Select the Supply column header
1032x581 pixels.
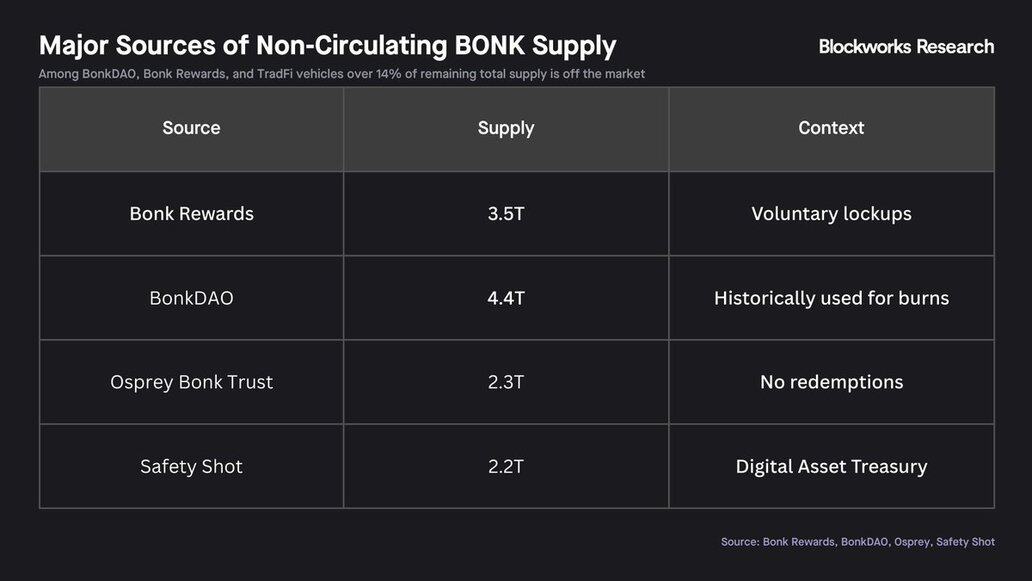coord(506,128)
